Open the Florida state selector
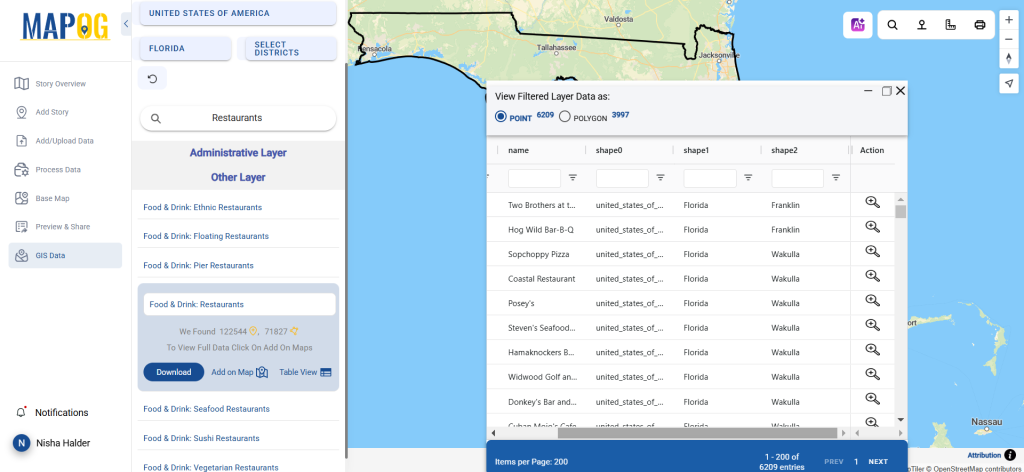This screenshot has height=472, width=1024. tap(185, 48)
